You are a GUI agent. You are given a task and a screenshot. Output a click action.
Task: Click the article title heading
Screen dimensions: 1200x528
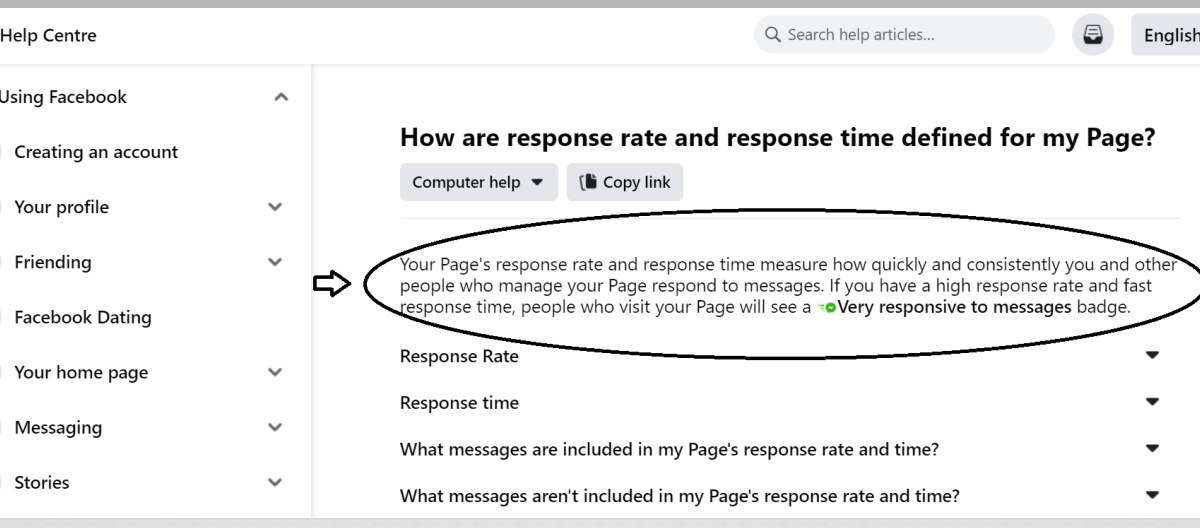pos(777,139)
